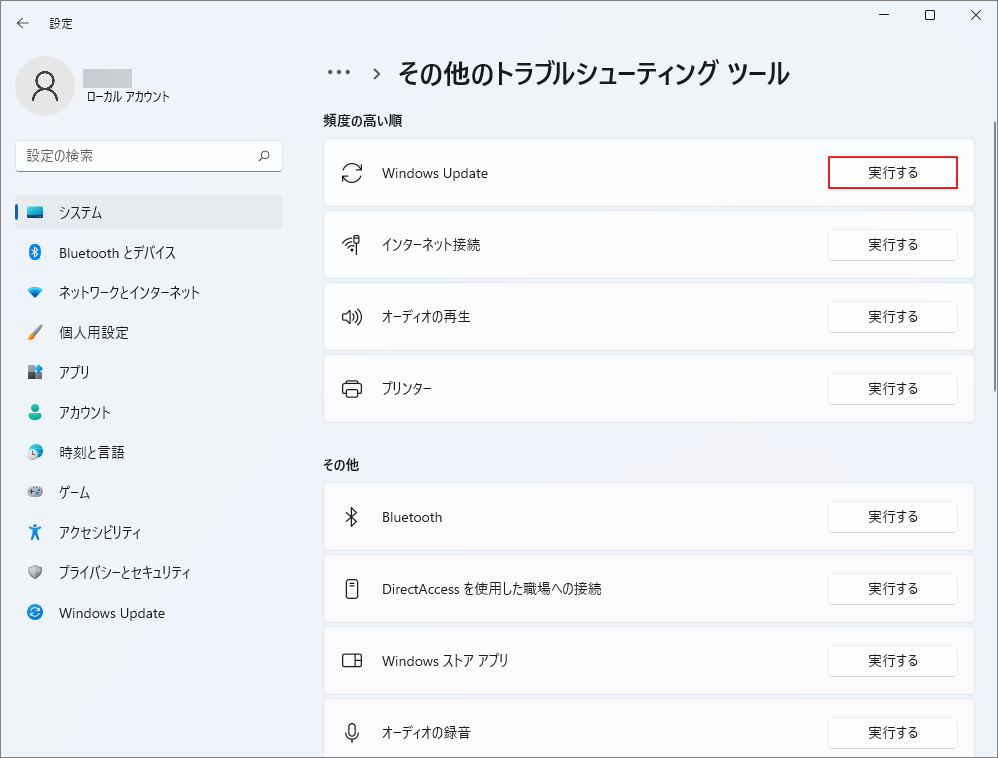Click the back arrow at top left
The height and width of the screenshot is (758, 998).
tap(22, 22)
